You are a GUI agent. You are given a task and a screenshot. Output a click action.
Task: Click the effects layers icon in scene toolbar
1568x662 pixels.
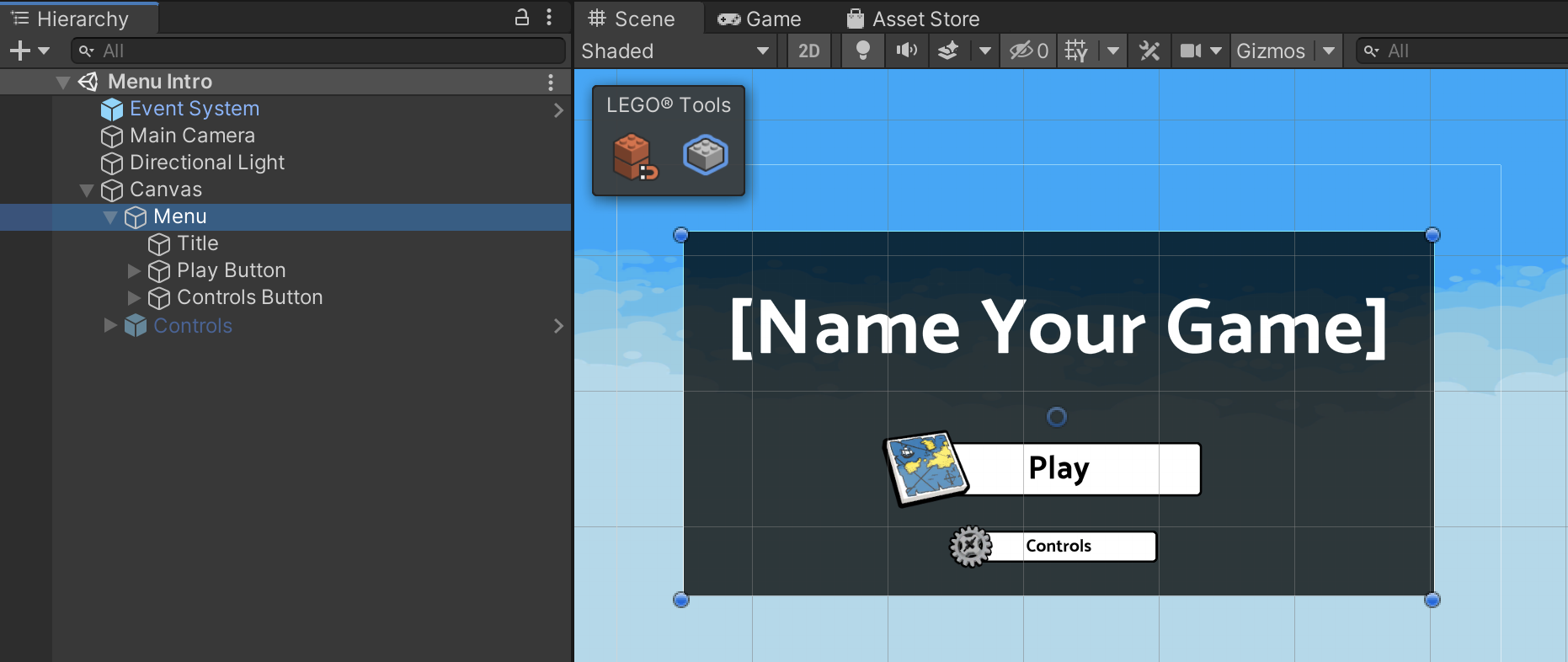(x=948, y=51)
